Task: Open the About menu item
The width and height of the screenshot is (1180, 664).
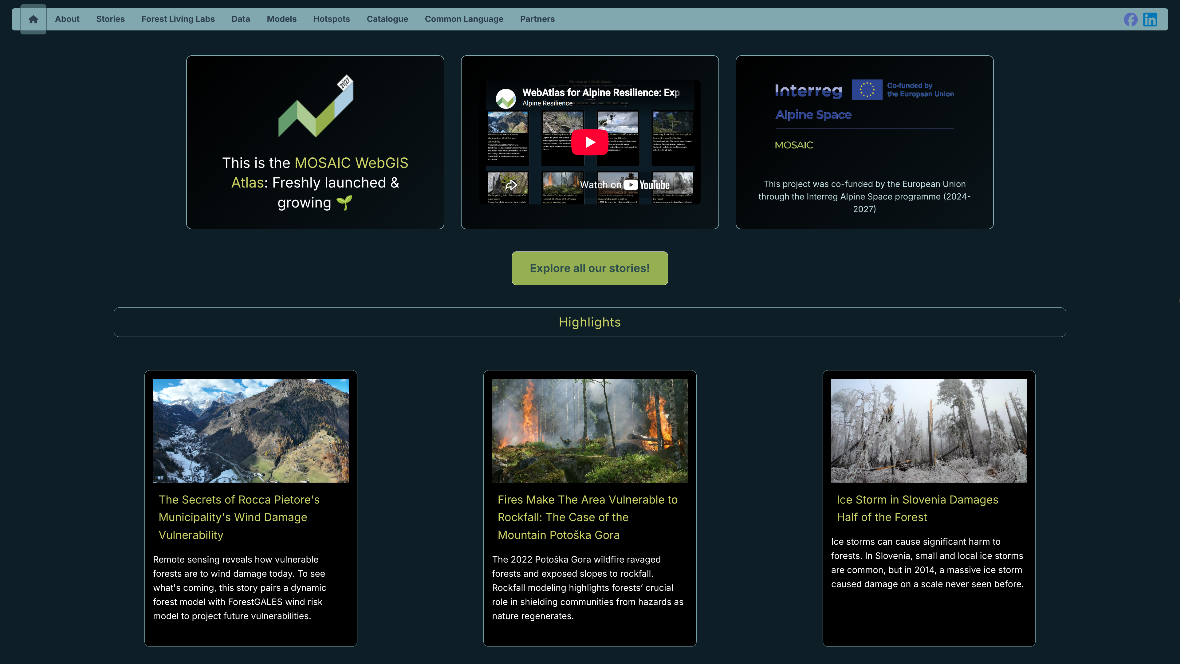Action: click(x=67, y=19)
